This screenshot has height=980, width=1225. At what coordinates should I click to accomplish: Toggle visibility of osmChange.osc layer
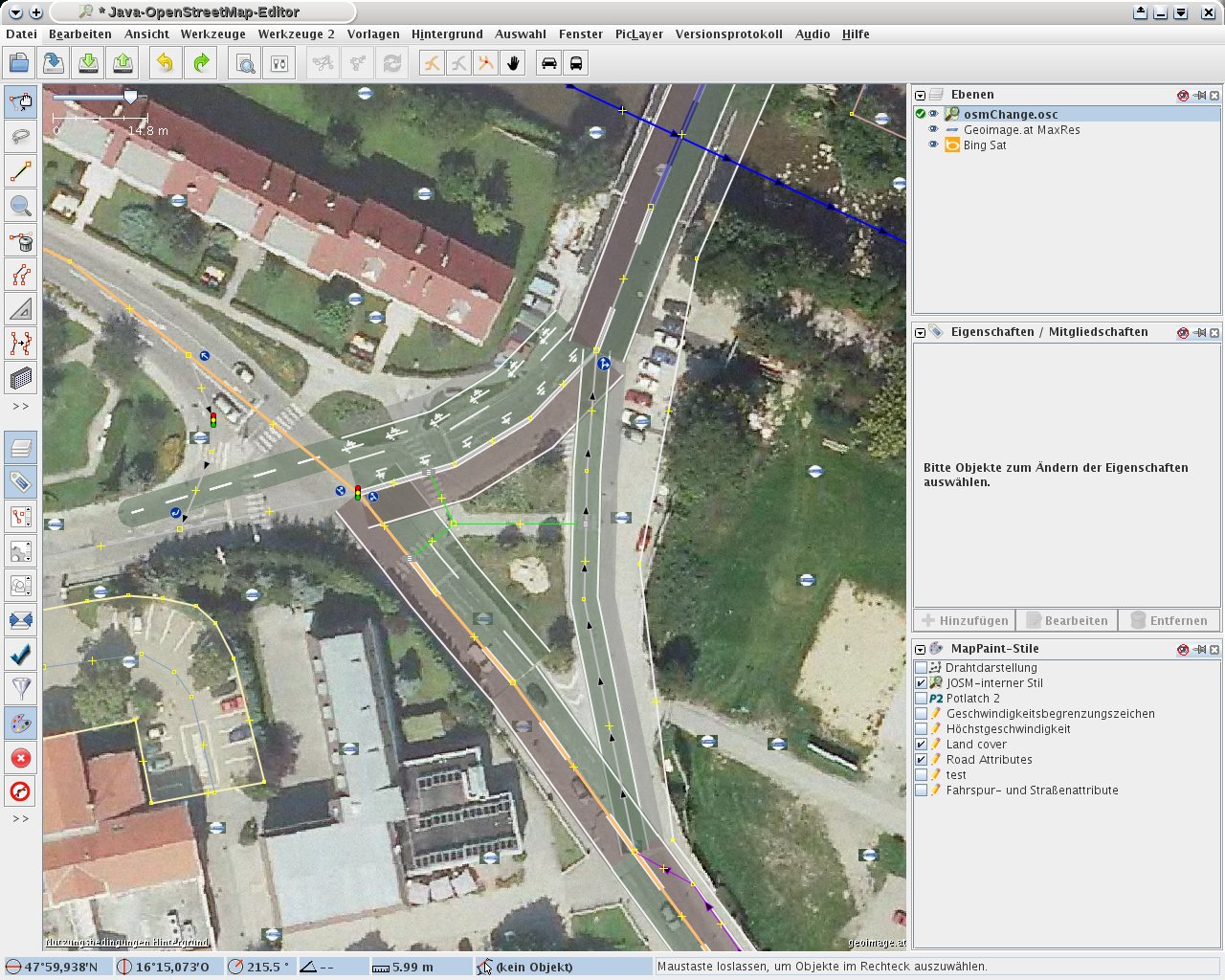[x=934, y=114]
